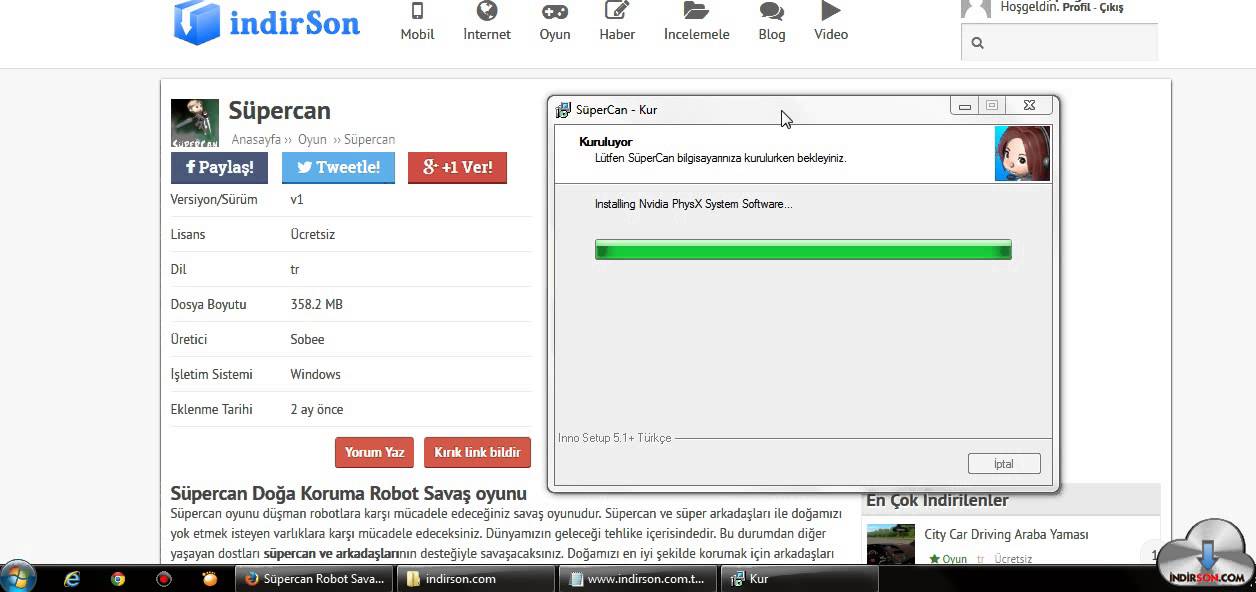Open the Haber news category
The image size is (1256, 592).
point(617,22)
